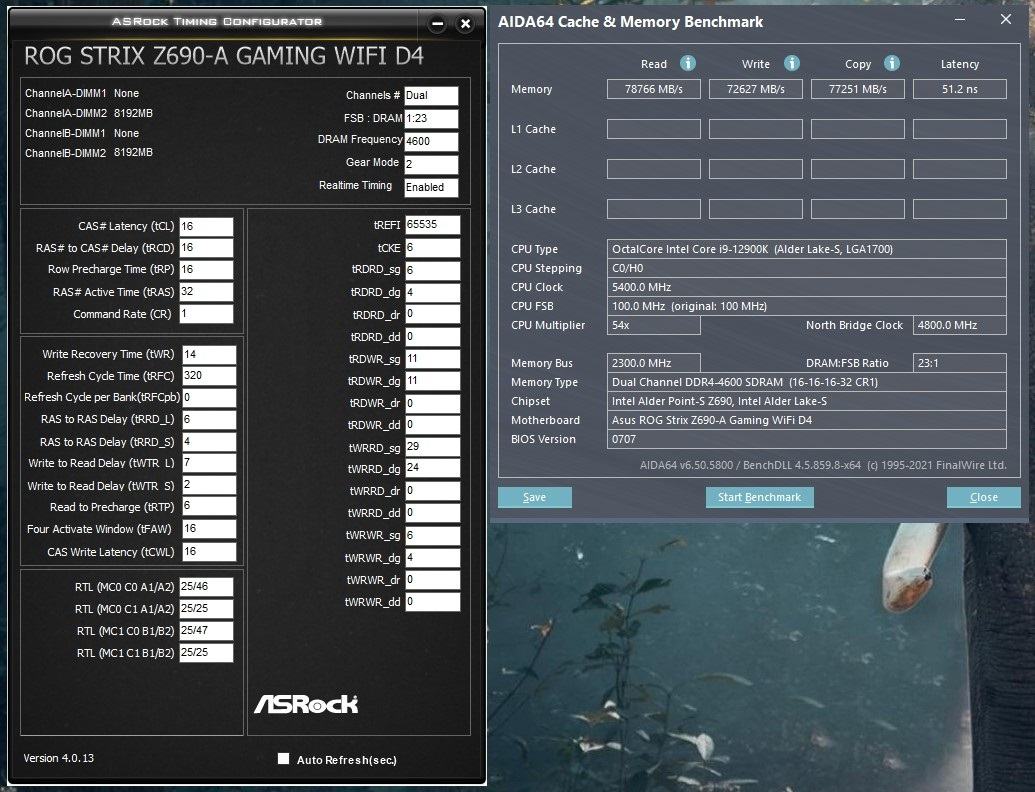Click the ASRock logo
Viewport: 1035px width, 792px height.
click(x=306, y=704)
